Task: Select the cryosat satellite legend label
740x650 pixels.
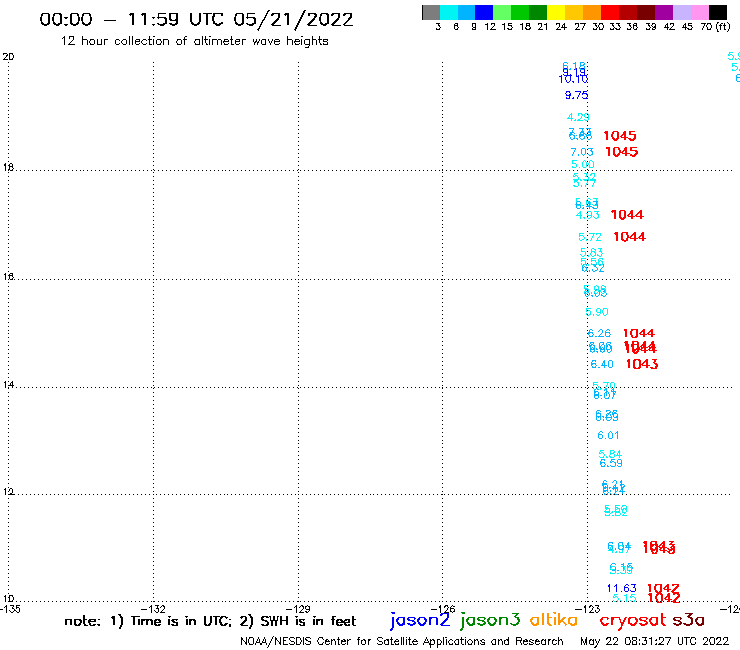Action: [633, 620]
